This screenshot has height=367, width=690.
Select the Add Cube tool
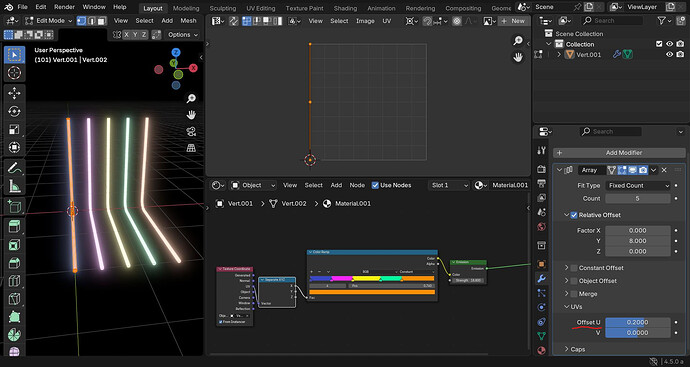[15, 206]
